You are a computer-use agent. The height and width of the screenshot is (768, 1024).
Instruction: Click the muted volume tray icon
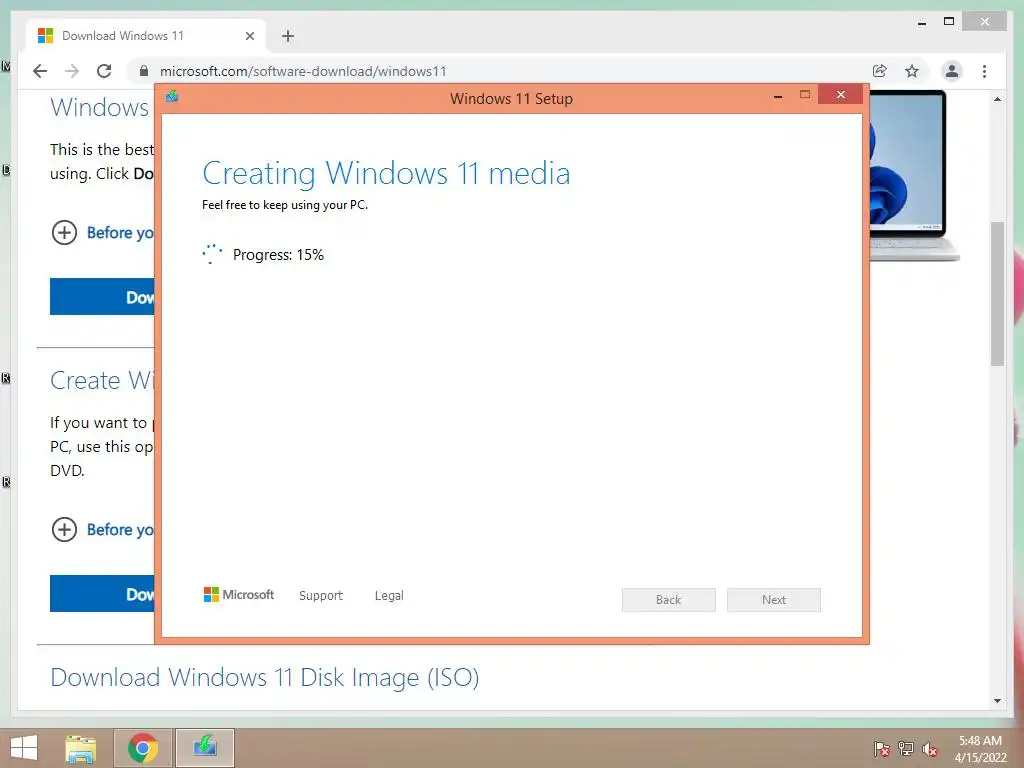pos(929,749)
